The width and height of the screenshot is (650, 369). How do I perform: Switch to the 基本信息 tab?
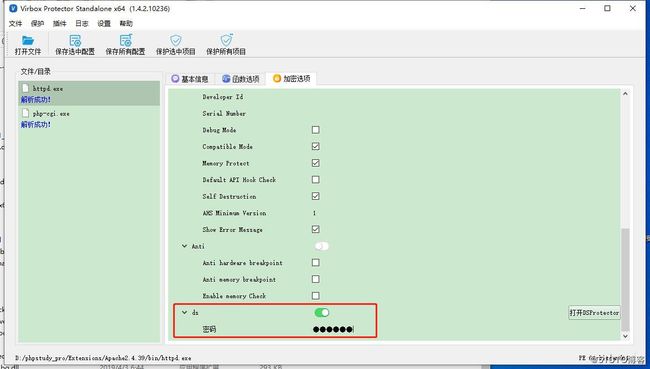point(190,79)
